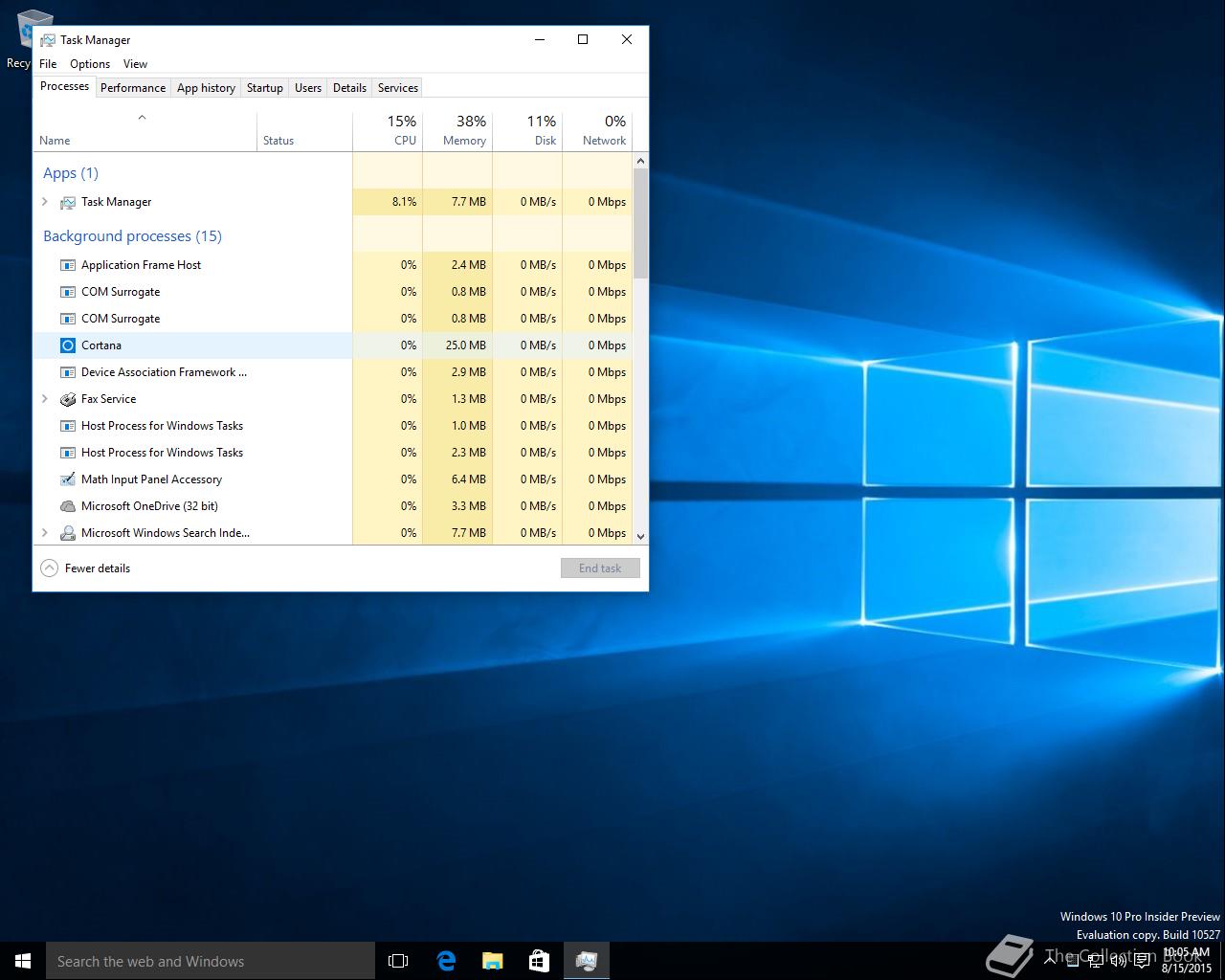Sort by the Disk column header

[x=527, y=132]
